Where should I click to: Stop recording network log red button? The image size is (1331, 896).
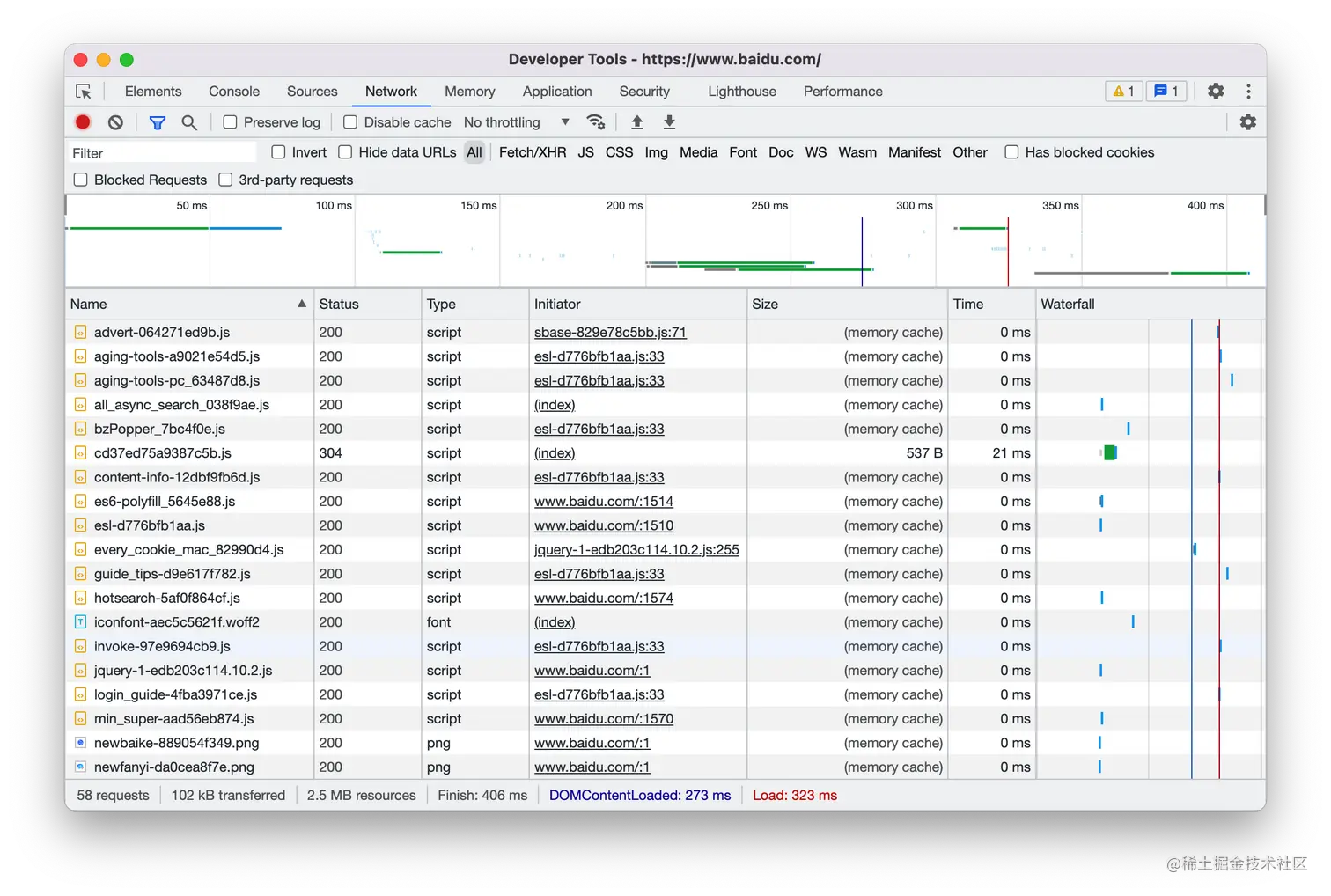coord(83,122)
